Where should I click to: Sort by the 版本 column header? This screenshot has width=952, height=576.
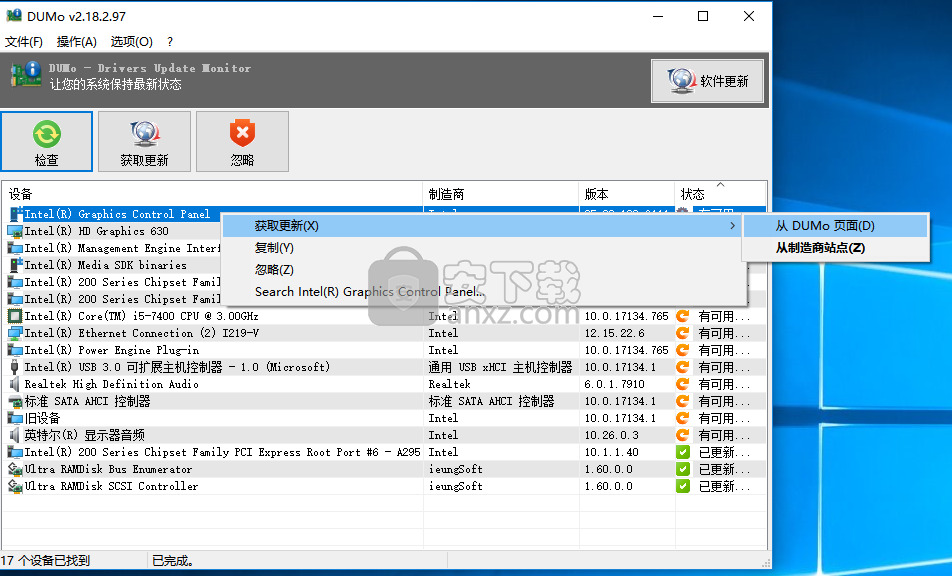coord(627,194)
